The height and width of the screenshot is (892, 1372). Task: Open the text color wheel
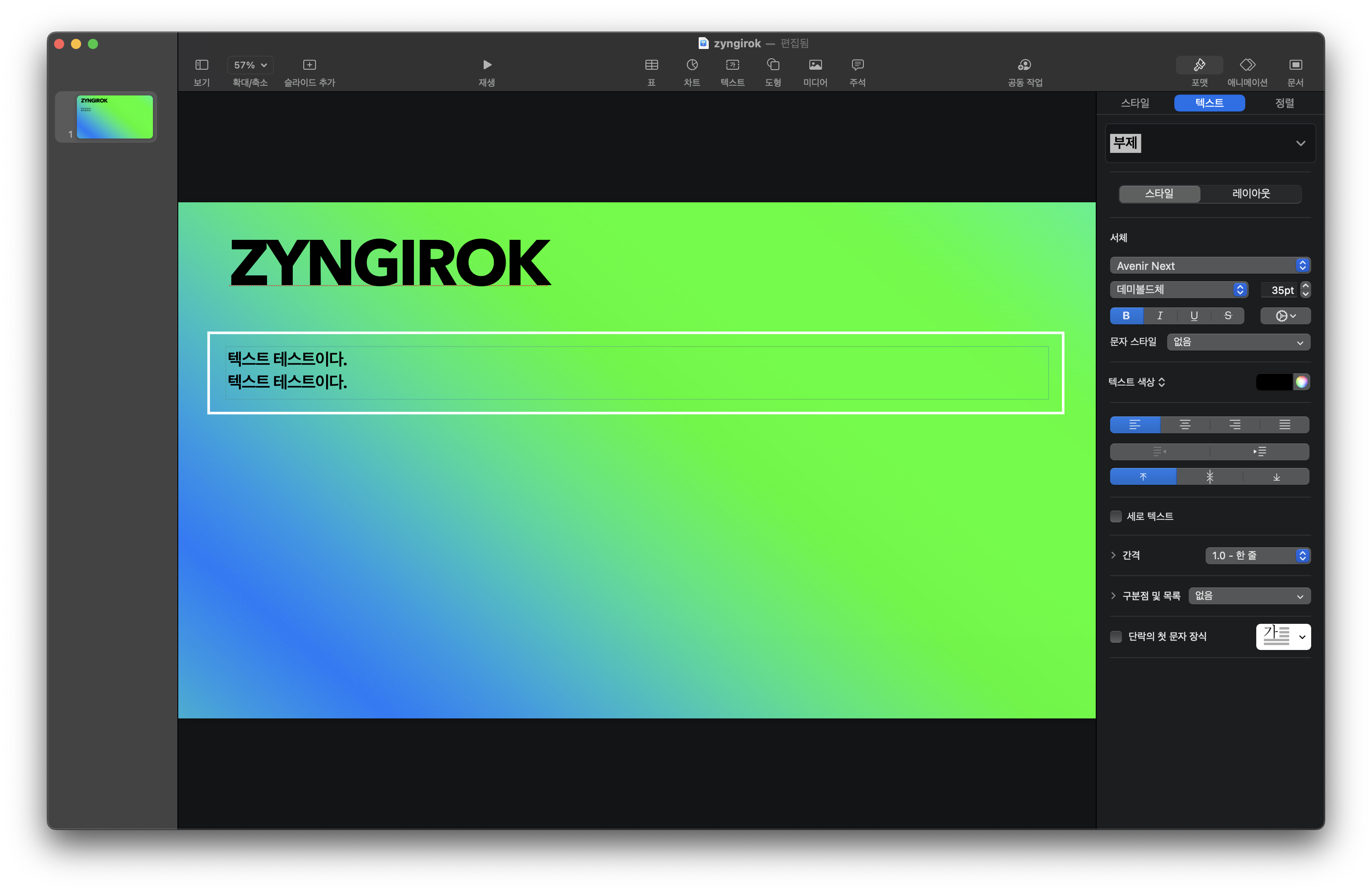coord(1301,382)
